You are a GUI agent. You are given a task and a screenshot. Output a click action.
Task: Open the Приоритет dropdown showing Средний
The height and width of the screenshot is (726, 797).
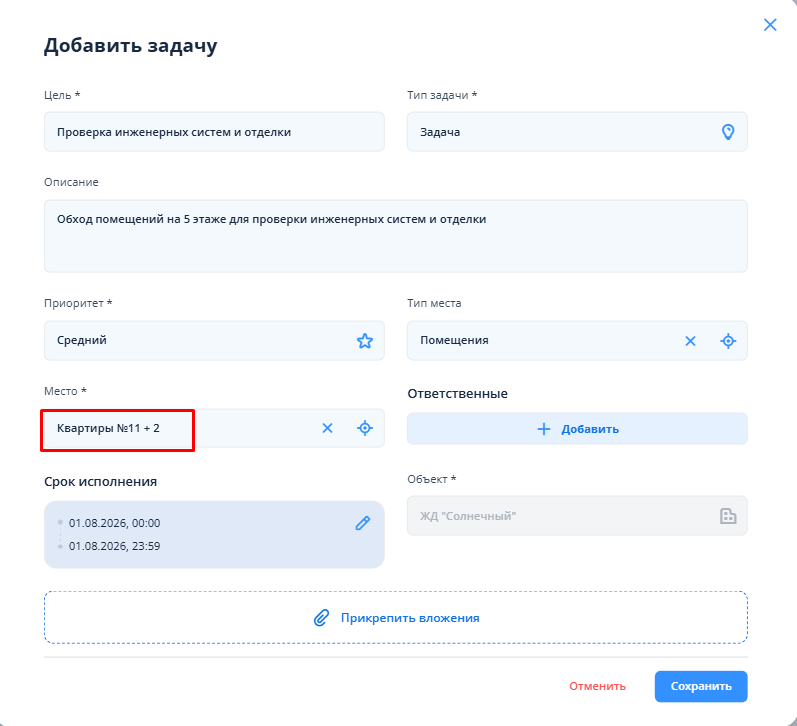point(214,340)
